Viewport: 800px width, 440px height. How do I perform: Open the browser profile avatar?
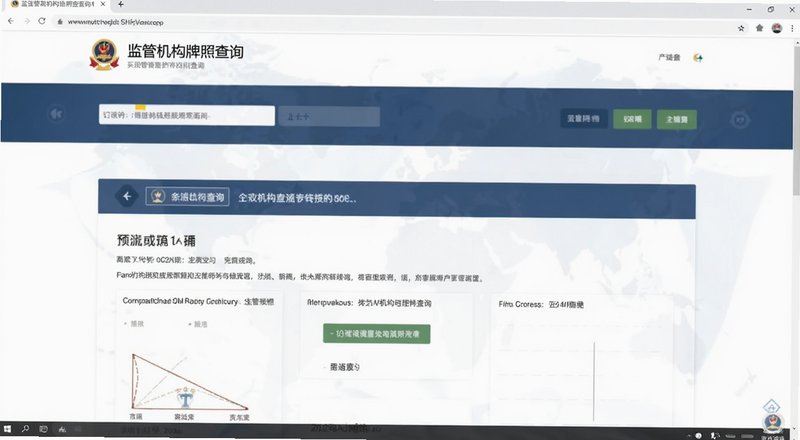pos(777,28)
